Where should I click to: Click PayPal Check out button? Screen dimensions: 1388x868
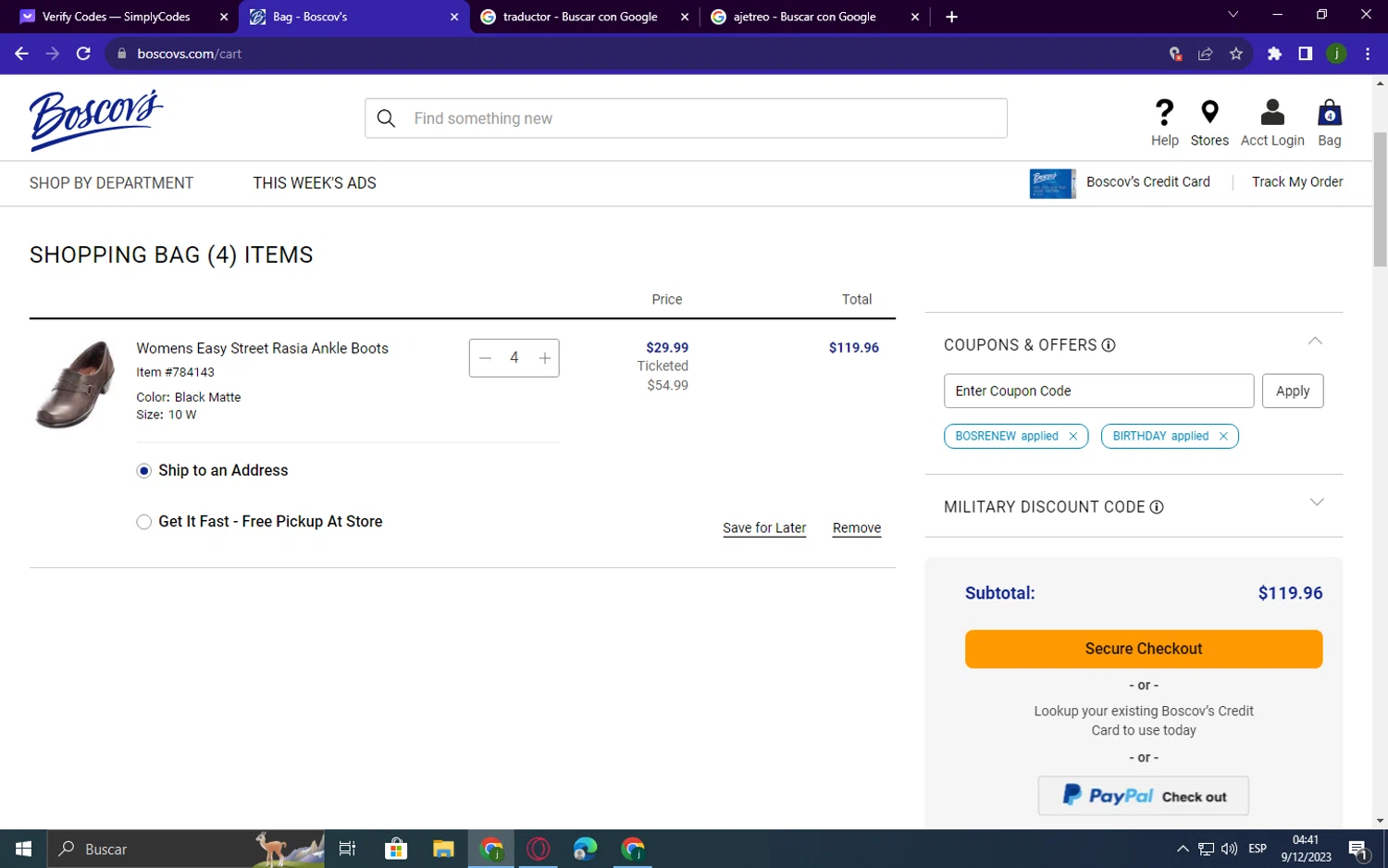point(1144,796)
